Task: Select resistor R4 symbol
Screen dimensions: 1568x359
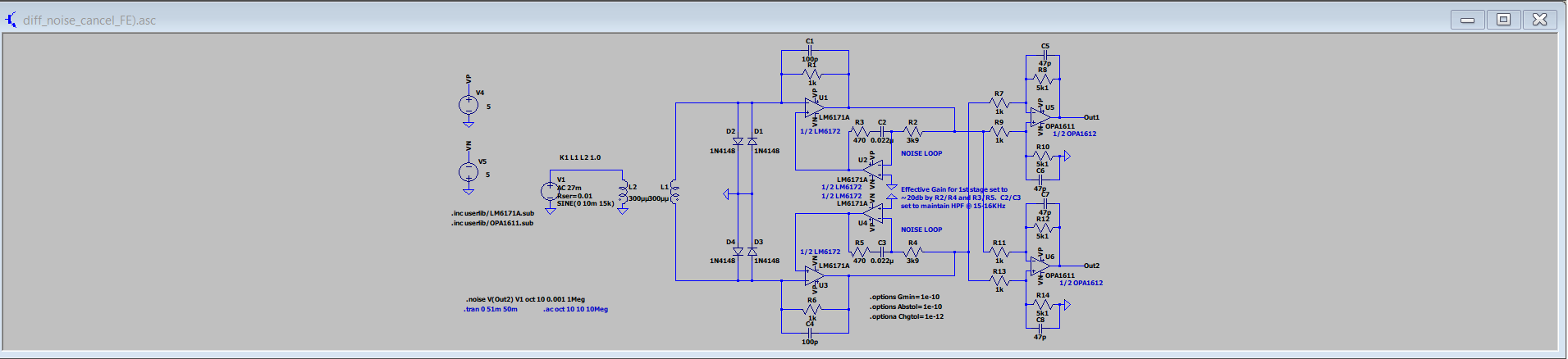Action: coord(912,252)
